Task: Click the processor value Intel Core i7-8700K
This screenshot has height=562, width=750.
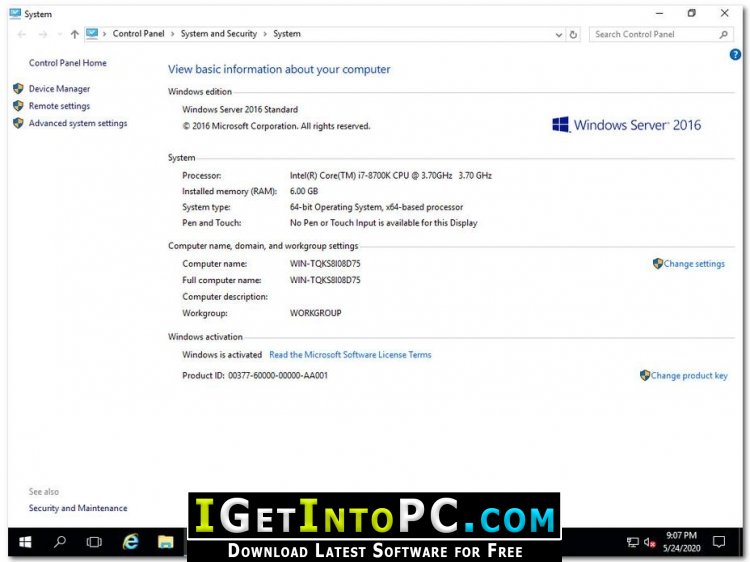Action: click(391, 176)
